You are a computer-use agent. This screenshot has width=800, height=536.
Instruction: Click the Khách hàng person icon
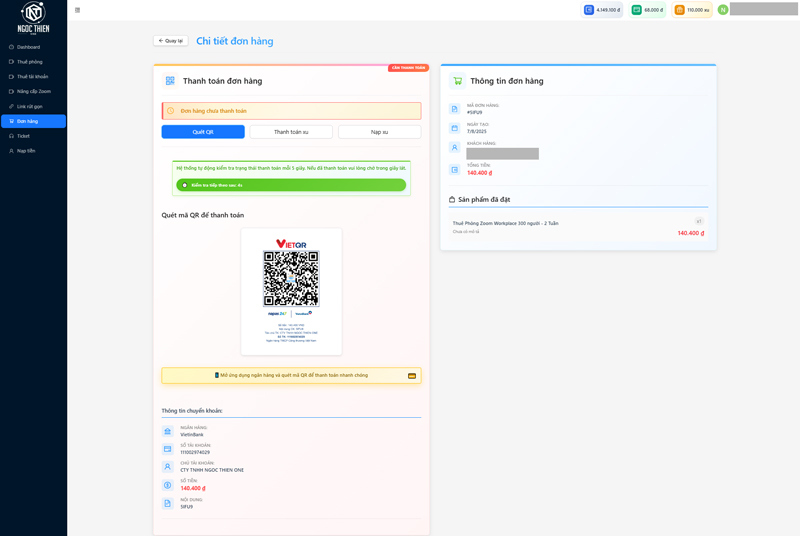(x=455, y=147)
